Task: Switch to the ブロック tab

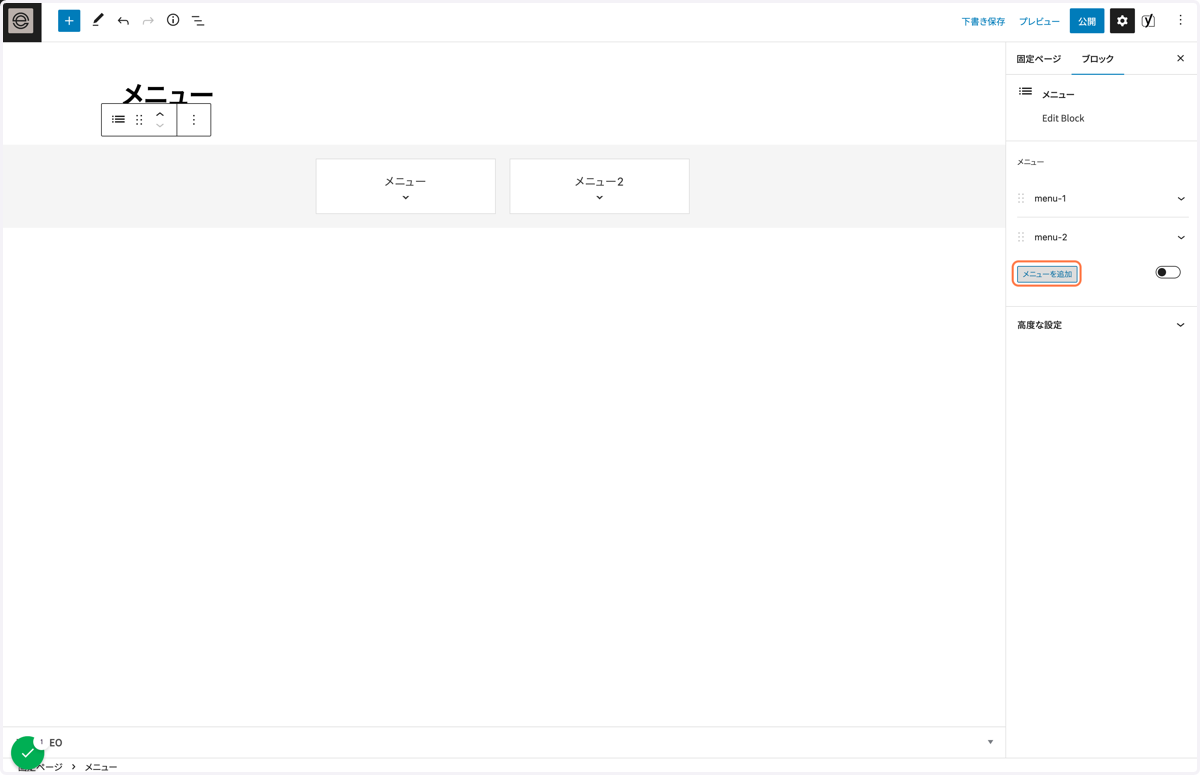Action: click(x=1098, y=59)
